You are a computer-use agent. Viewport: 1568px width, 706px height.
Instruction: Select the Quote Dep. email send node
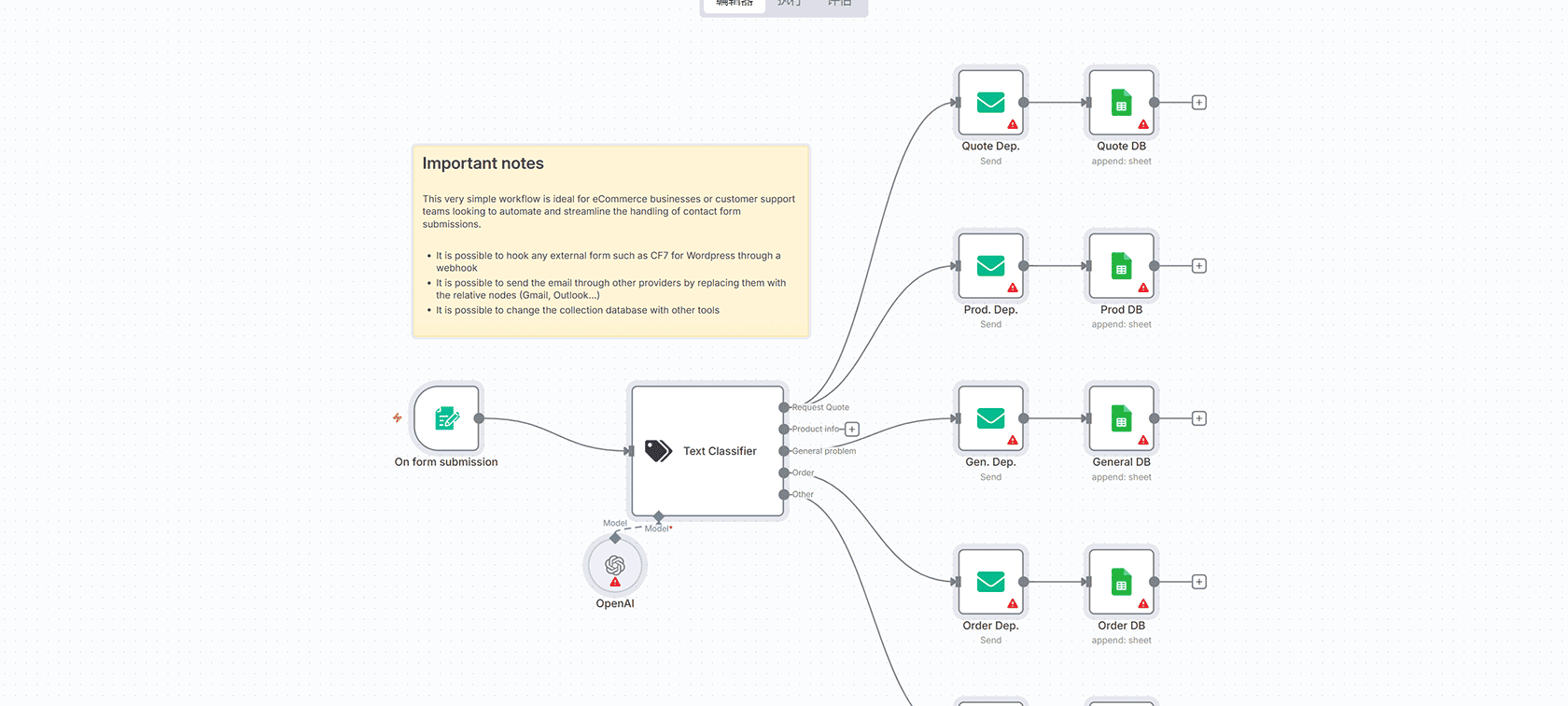[x=990, y=103]
